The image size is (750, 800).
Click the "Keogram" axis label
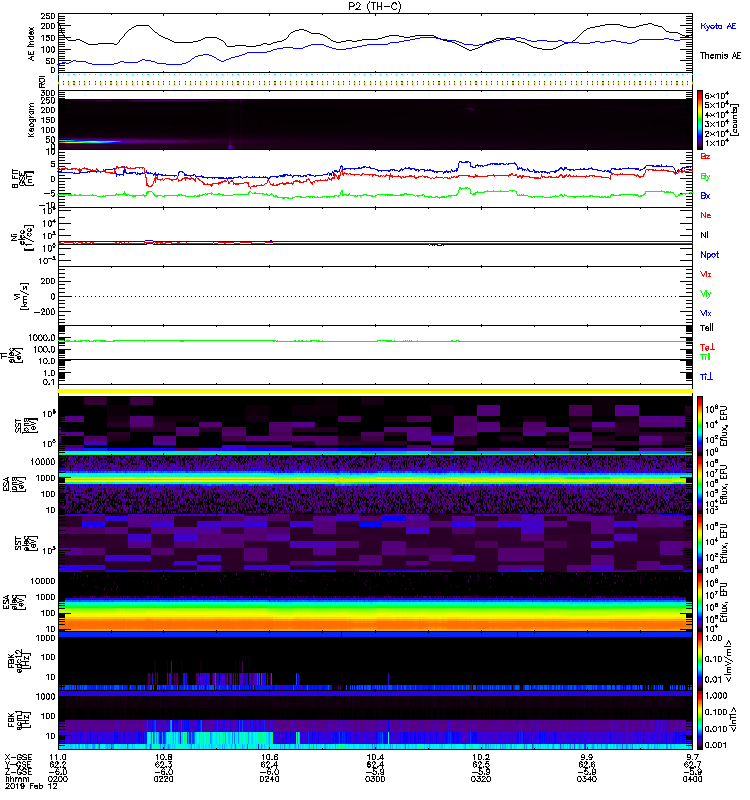(31, 119)
